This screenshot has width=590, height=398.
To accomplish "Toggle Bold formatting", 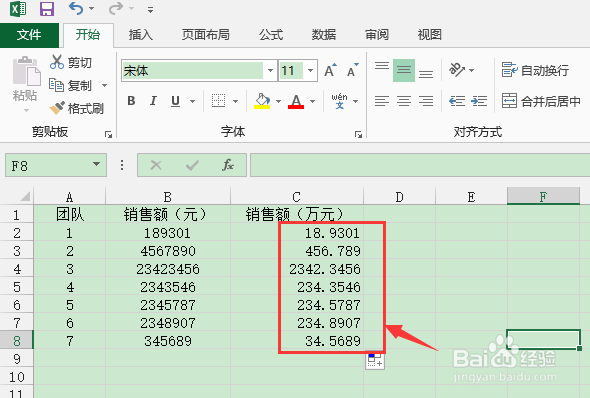I will point(131,101).
